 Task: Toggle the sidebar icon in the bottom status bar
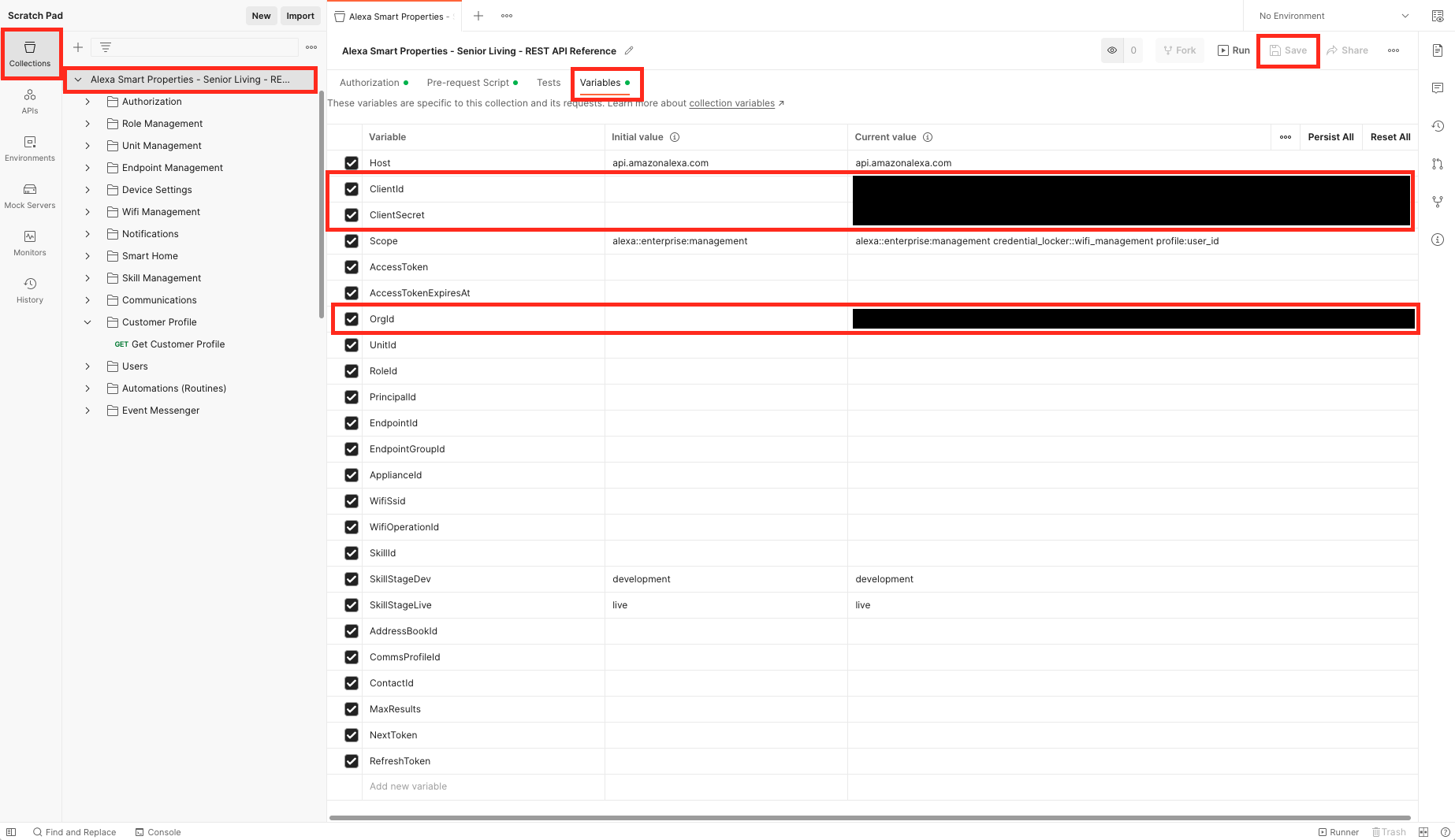11,832
